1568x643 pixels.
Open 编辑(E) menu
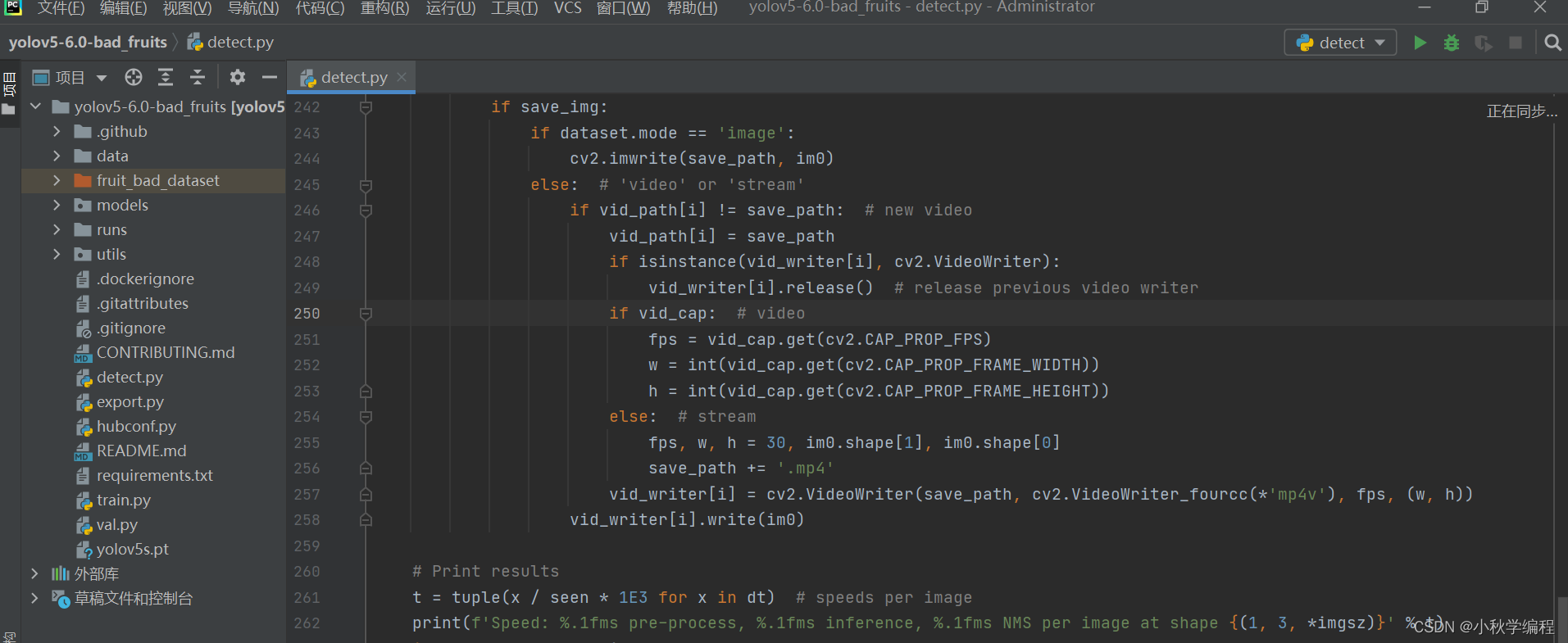(x=124, y=8)
